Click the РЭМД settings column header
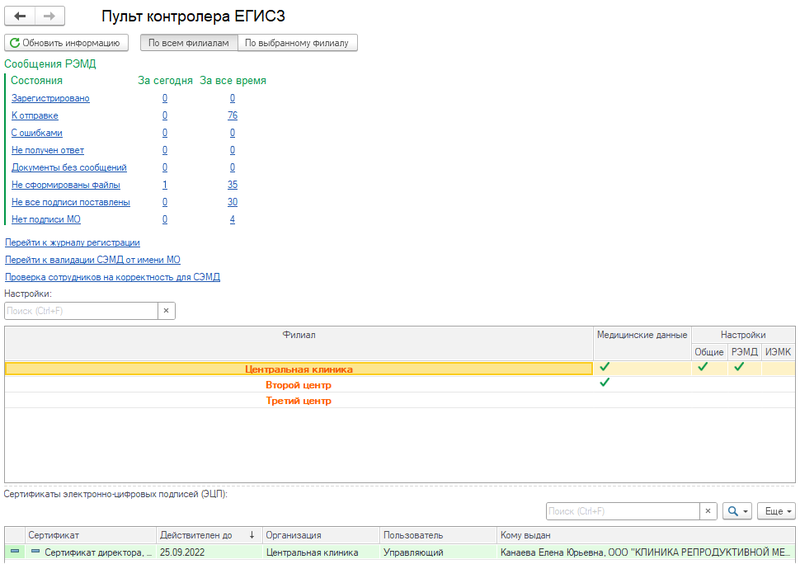 [744, 352]
